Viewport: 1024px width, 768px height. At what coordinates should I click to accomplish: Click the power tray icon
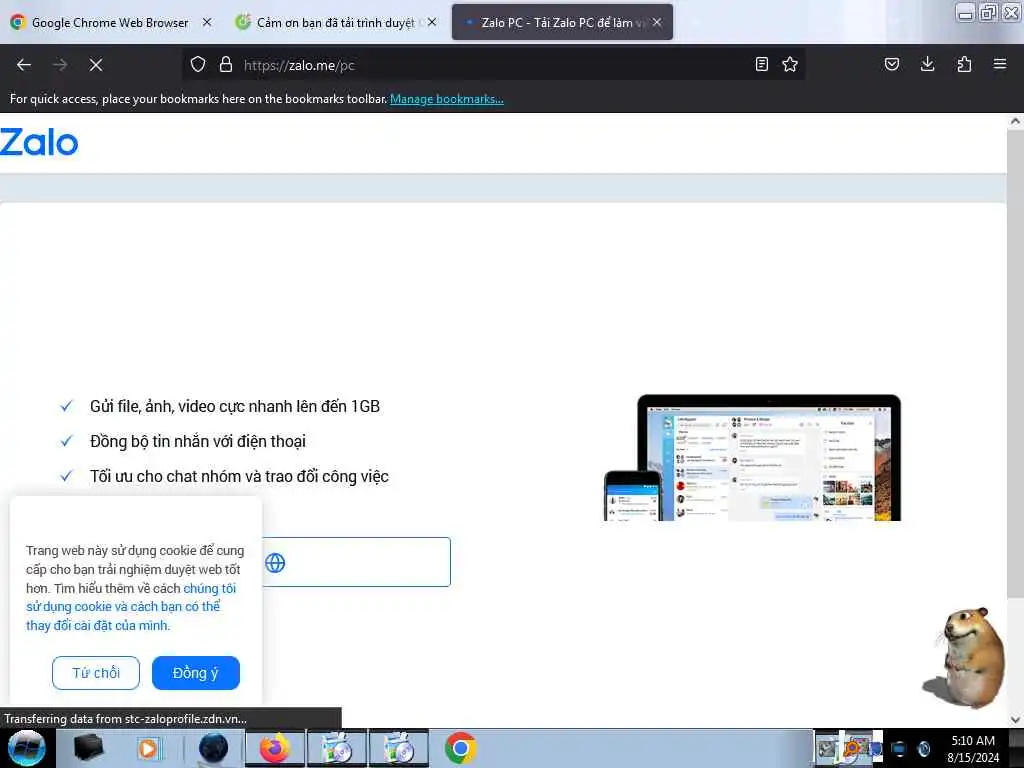924,749
